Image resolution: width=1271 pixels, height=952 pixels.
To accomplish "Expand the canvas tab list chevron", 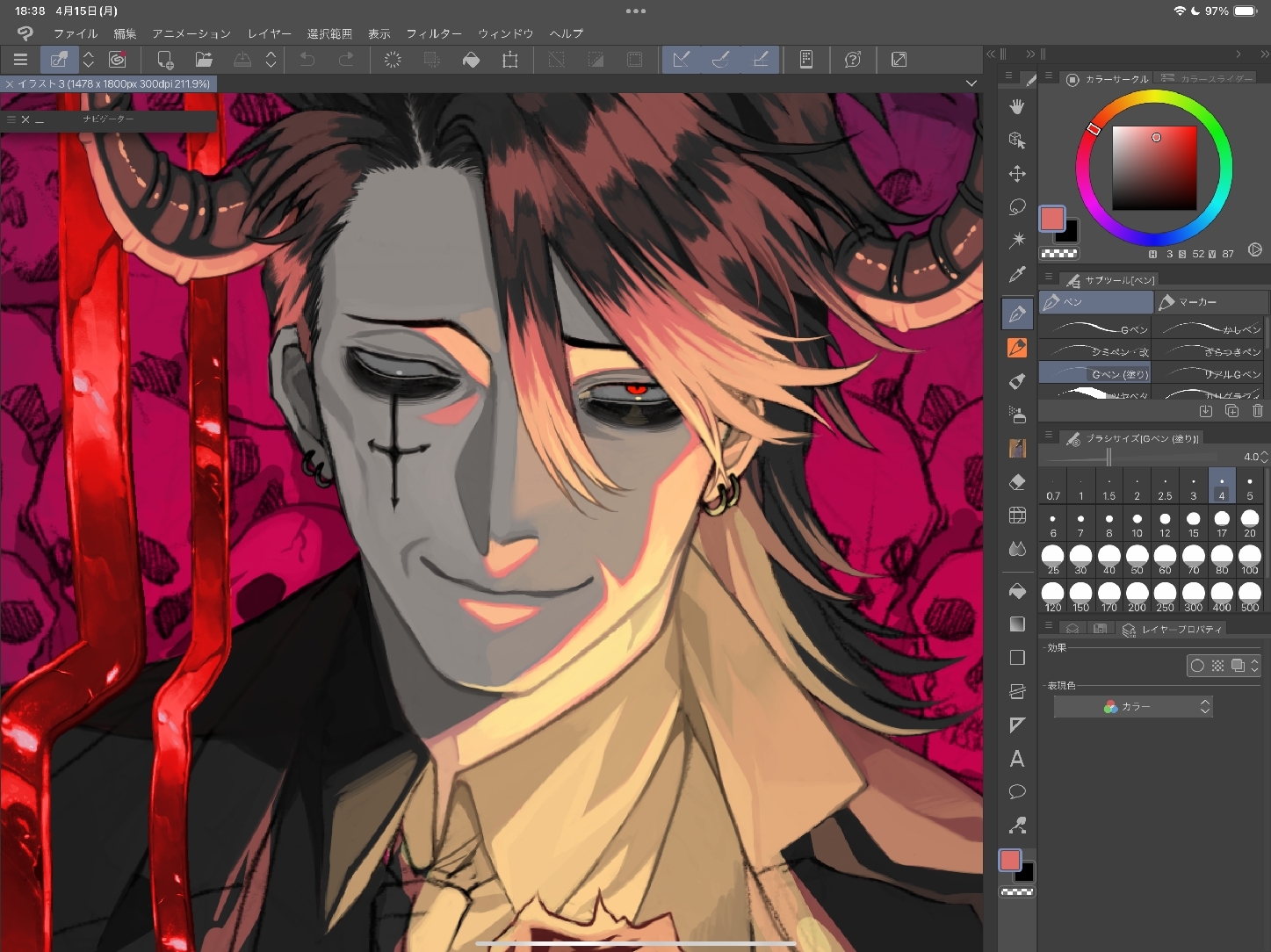I will pyautogui.click(x=971, y=83).
